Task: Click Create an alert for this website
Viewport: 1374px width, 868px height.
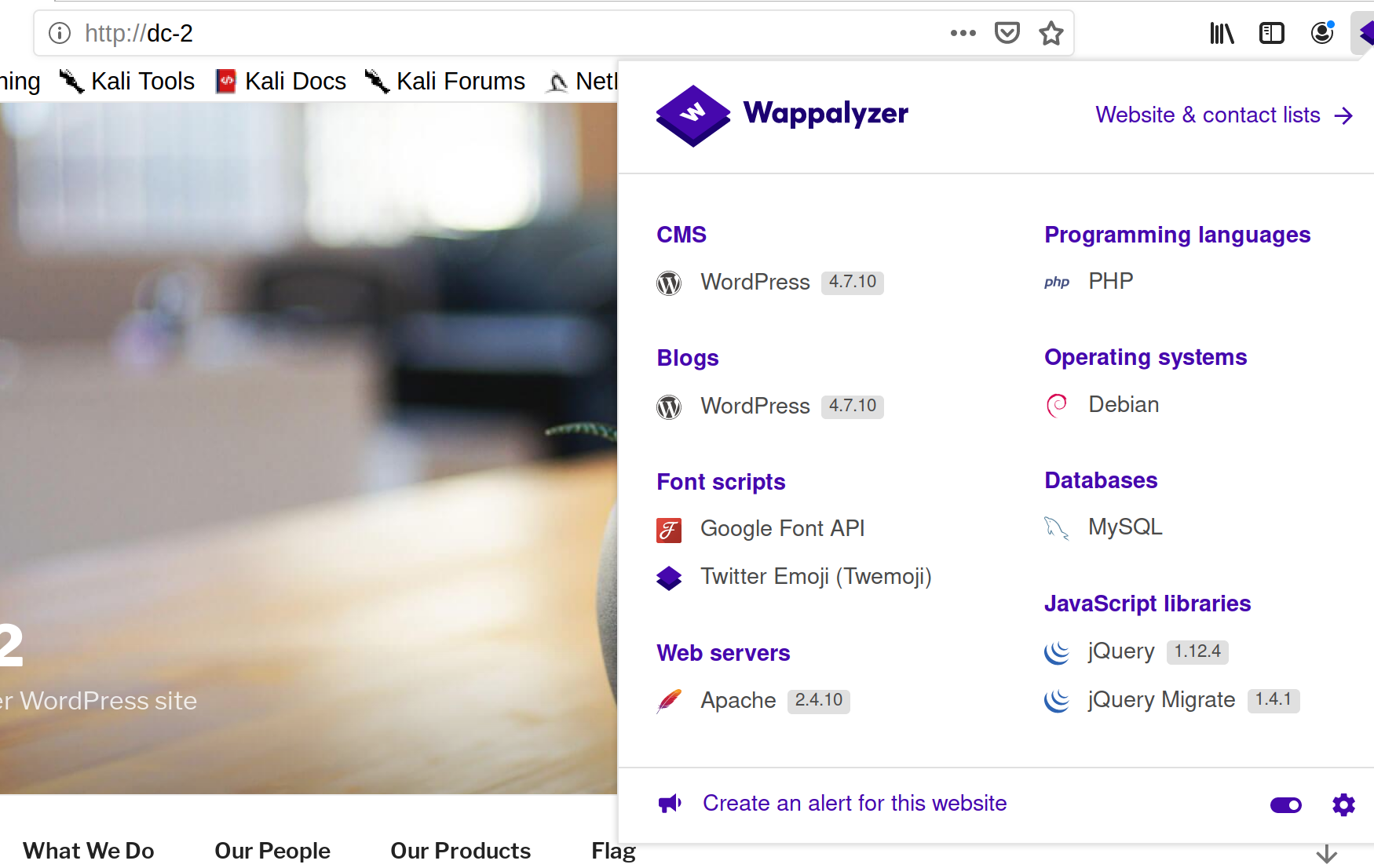Action: [x=854, y=804]
